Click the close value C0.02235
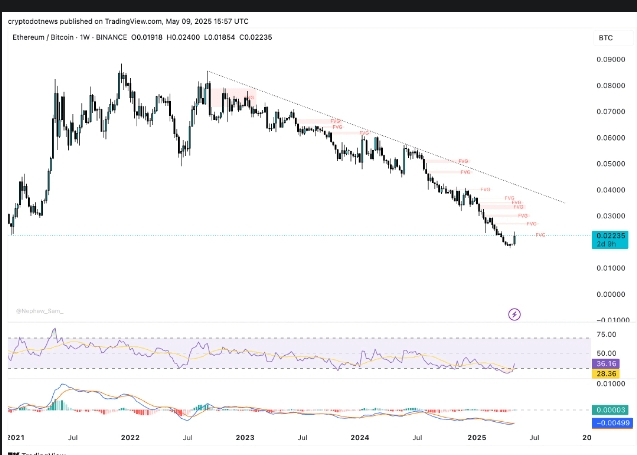The height and width of the screenshot is (455, 637). 256,37
